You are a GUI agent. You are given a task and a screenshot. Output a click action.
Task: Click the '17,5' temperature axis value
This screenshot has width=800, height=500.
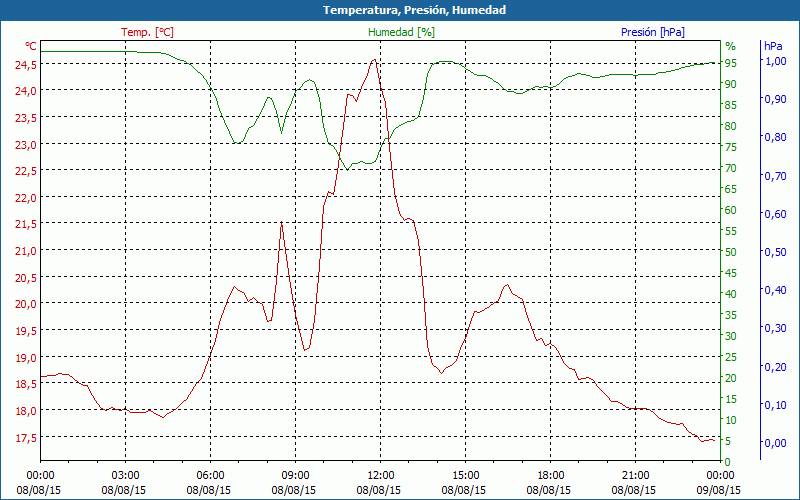tap(26, 438)
